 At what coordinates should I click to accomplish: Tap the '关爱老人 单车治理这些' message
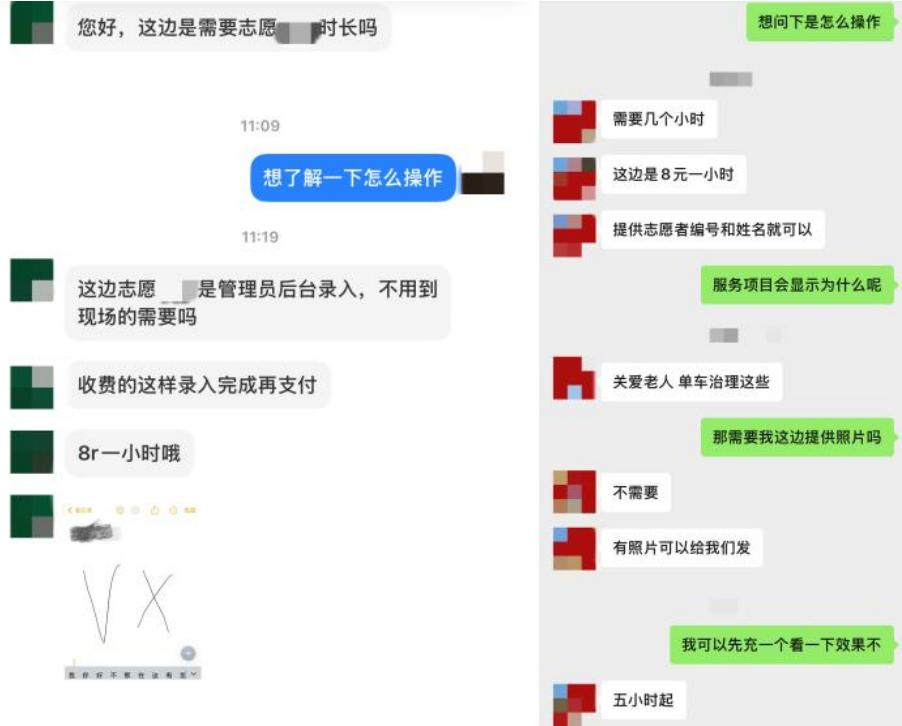(x=691, y=382)
